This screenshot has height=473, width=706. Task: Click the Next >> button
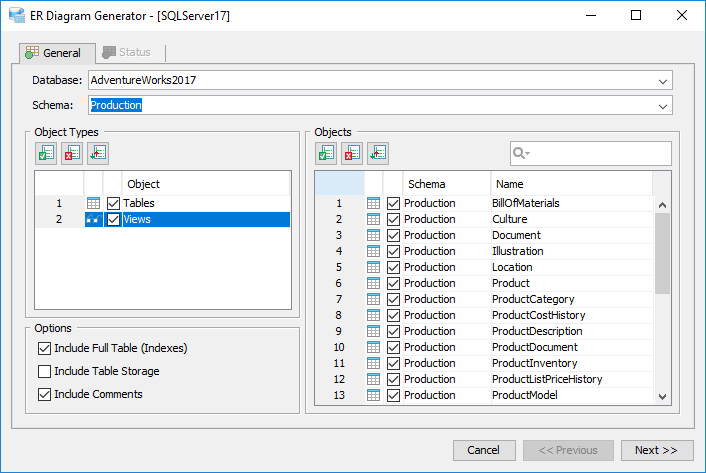[656, 450]
